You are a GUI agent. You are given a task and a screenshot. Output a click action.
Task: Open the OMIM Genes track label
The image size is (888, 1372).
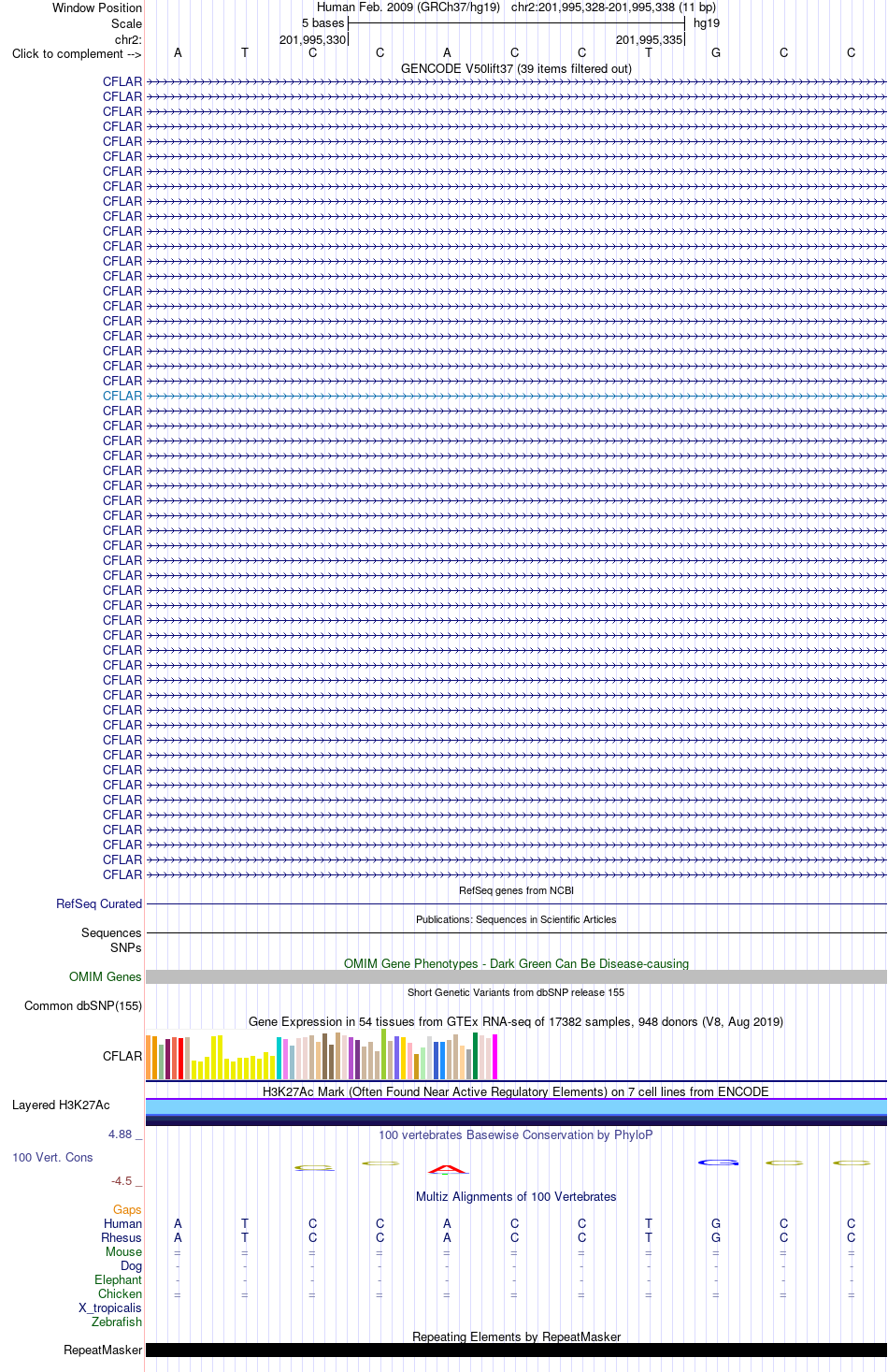[x=106, y=976]
